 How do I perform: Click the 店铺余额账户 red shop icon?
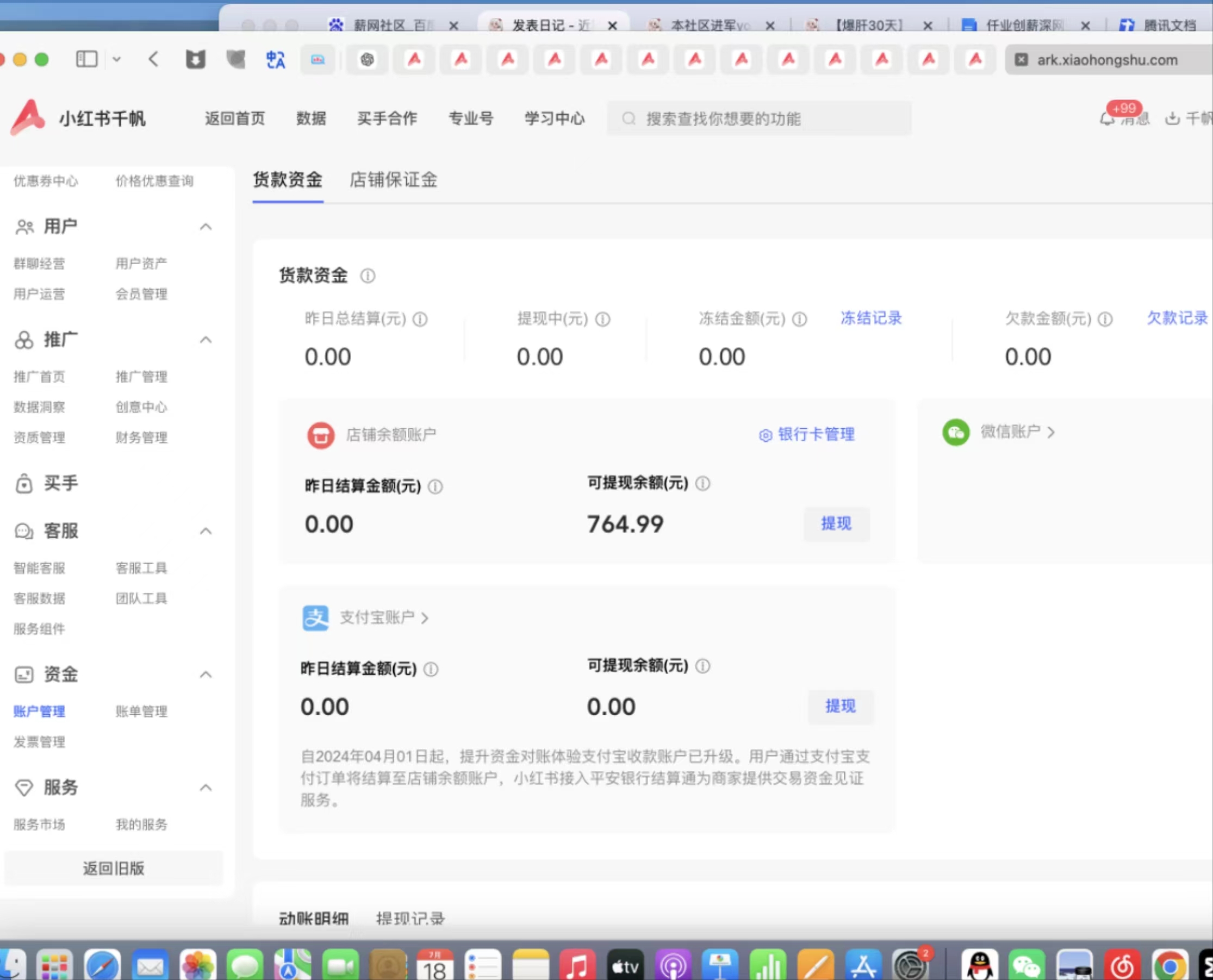pyautogui.click(x=321, y=435)
